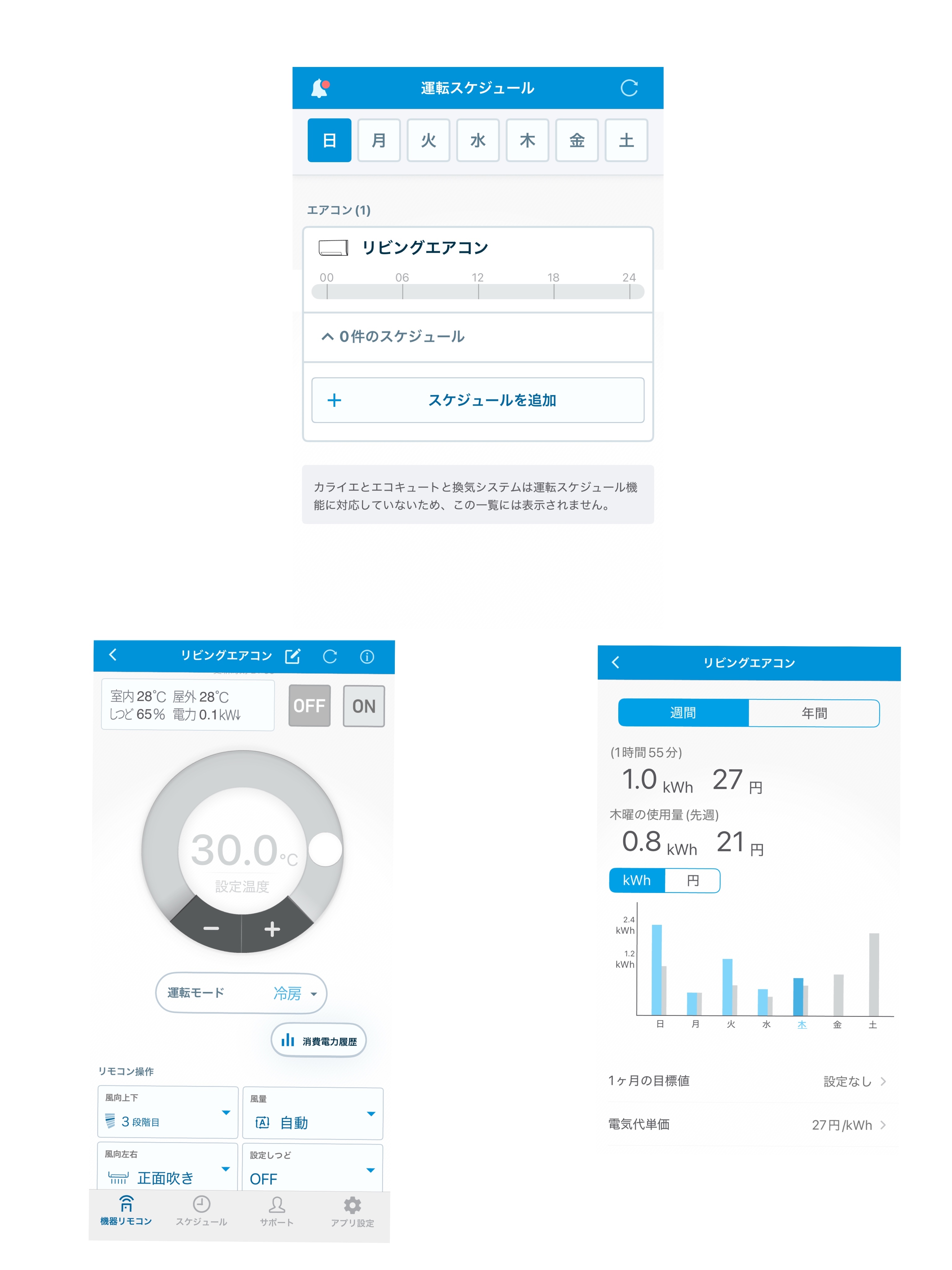Viewport: 952px width, 1270px height.
Task: Refresh the operation schedule screen
Action: 629,88
